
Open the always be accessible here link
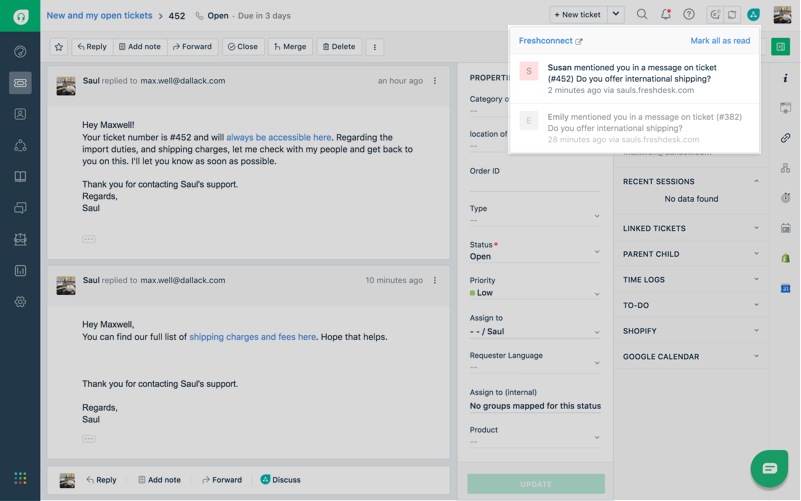[x=278, y=137]
